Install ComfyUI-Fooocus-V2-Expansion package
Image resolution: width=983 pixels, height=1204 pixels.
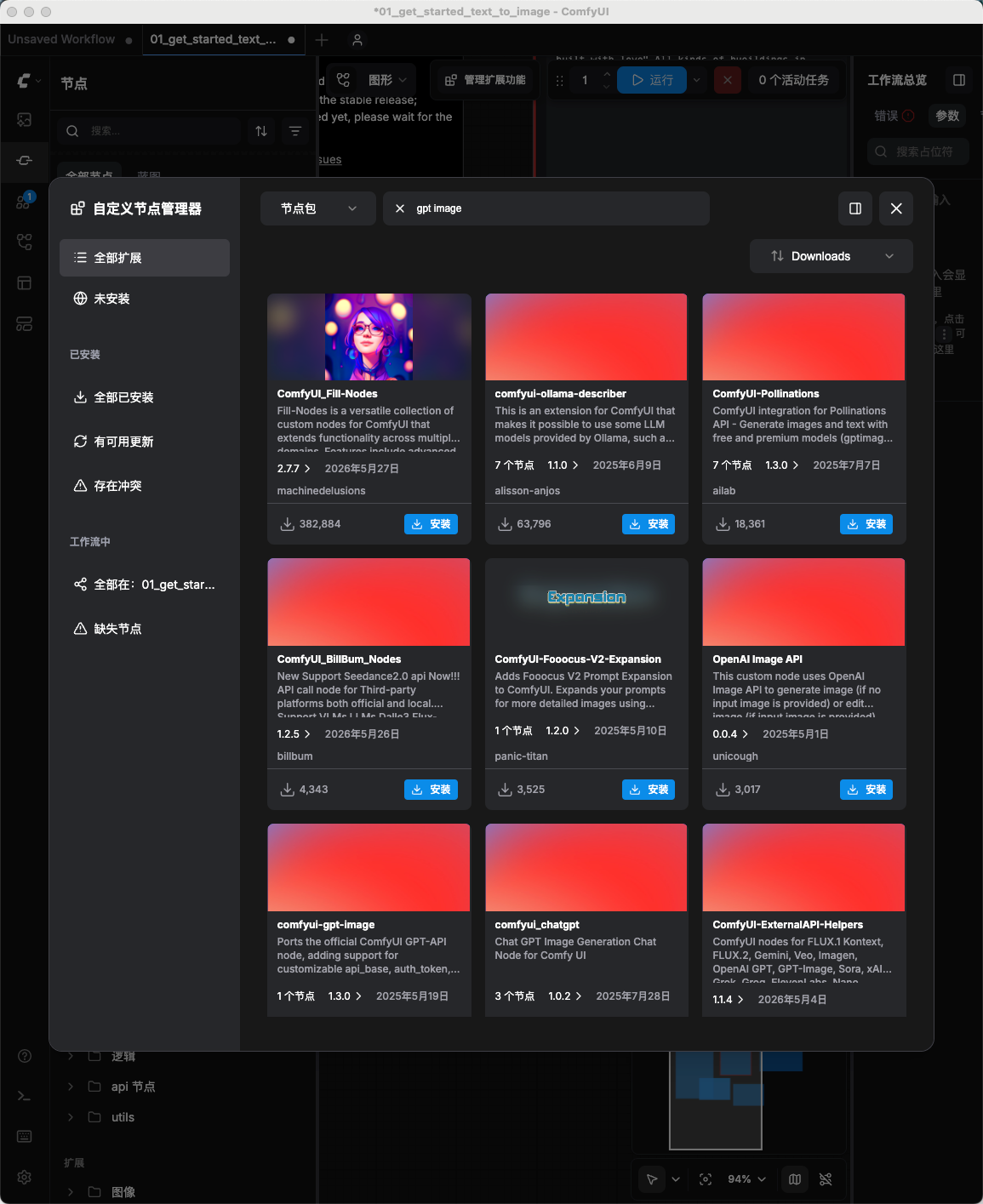pyautogui.click(x=649, y=790)
